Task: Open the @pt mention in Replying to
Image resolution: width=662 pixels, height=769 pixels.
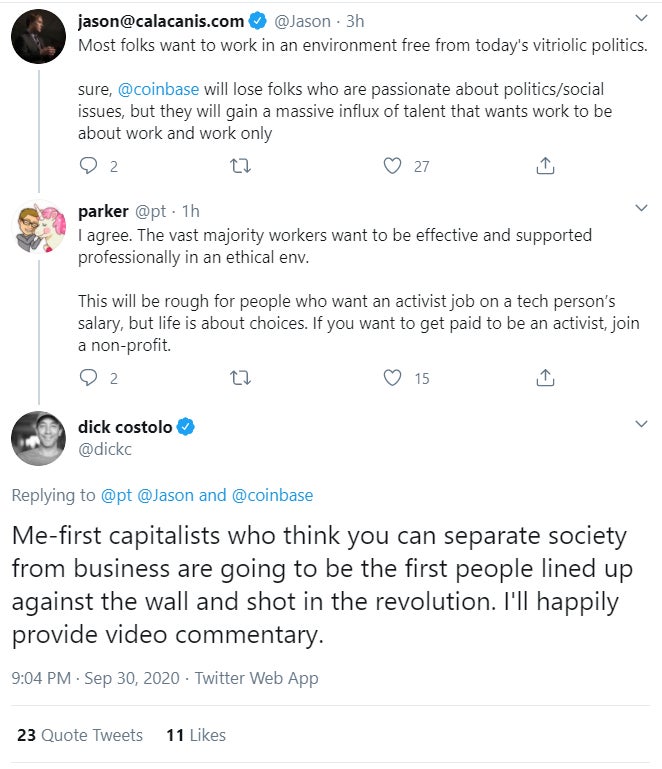Action: 113,495
